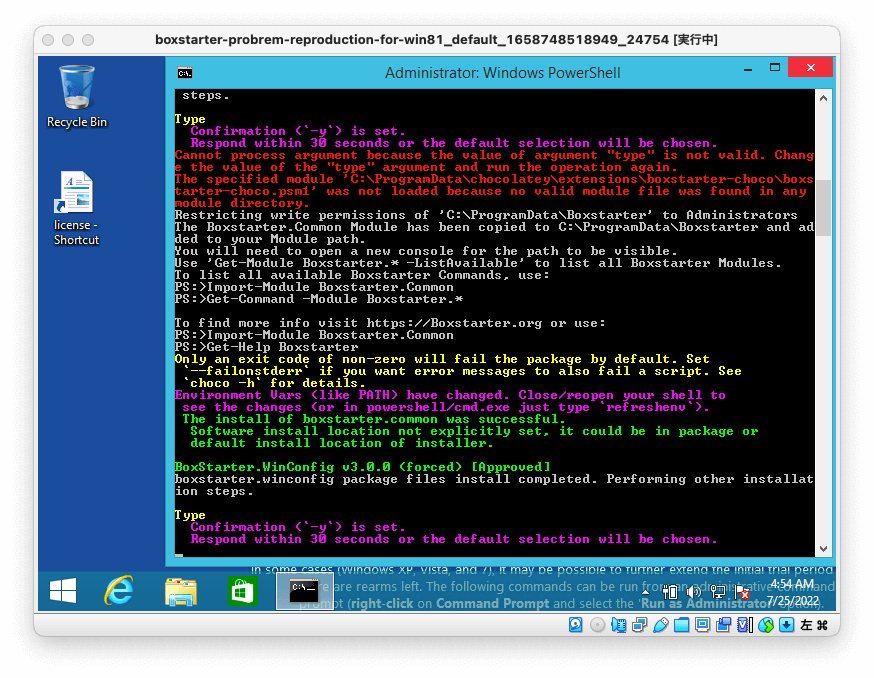Click the macOS zoom button of VM window
This screenshot has width=874, height=678.
(x=88, y=40)
